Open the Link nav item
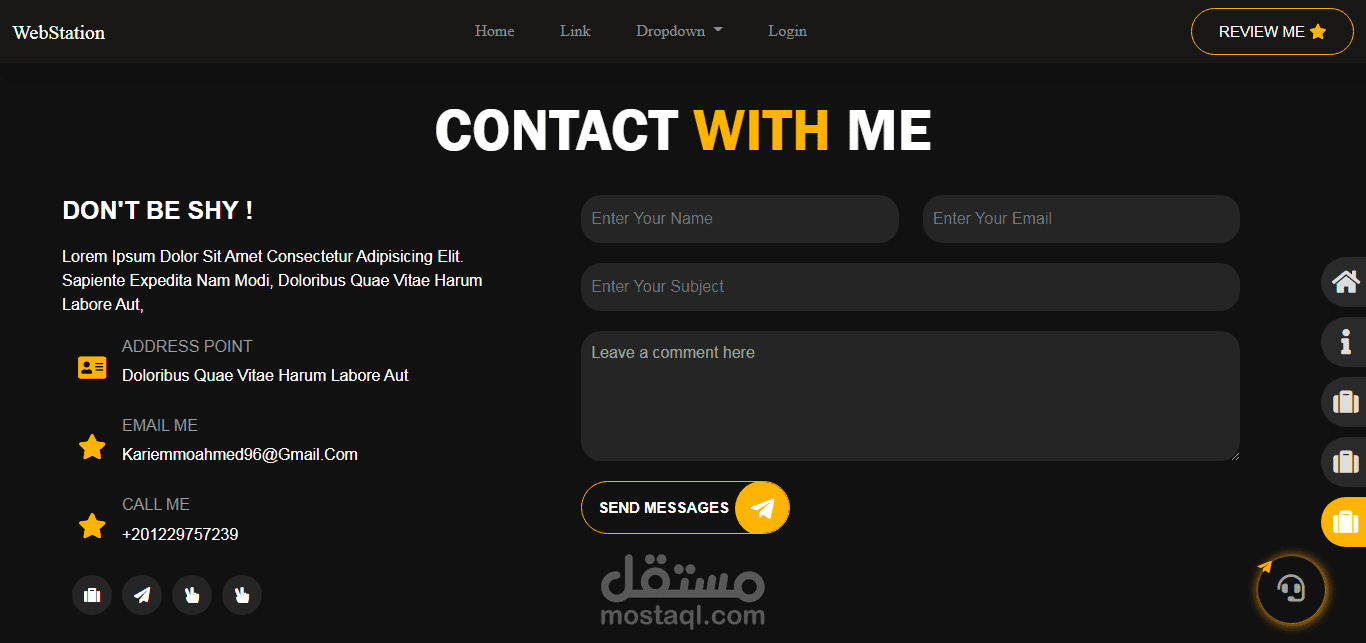Image resolution: width=1366 pixels, height=643 pixels. (x=575, y=31)
